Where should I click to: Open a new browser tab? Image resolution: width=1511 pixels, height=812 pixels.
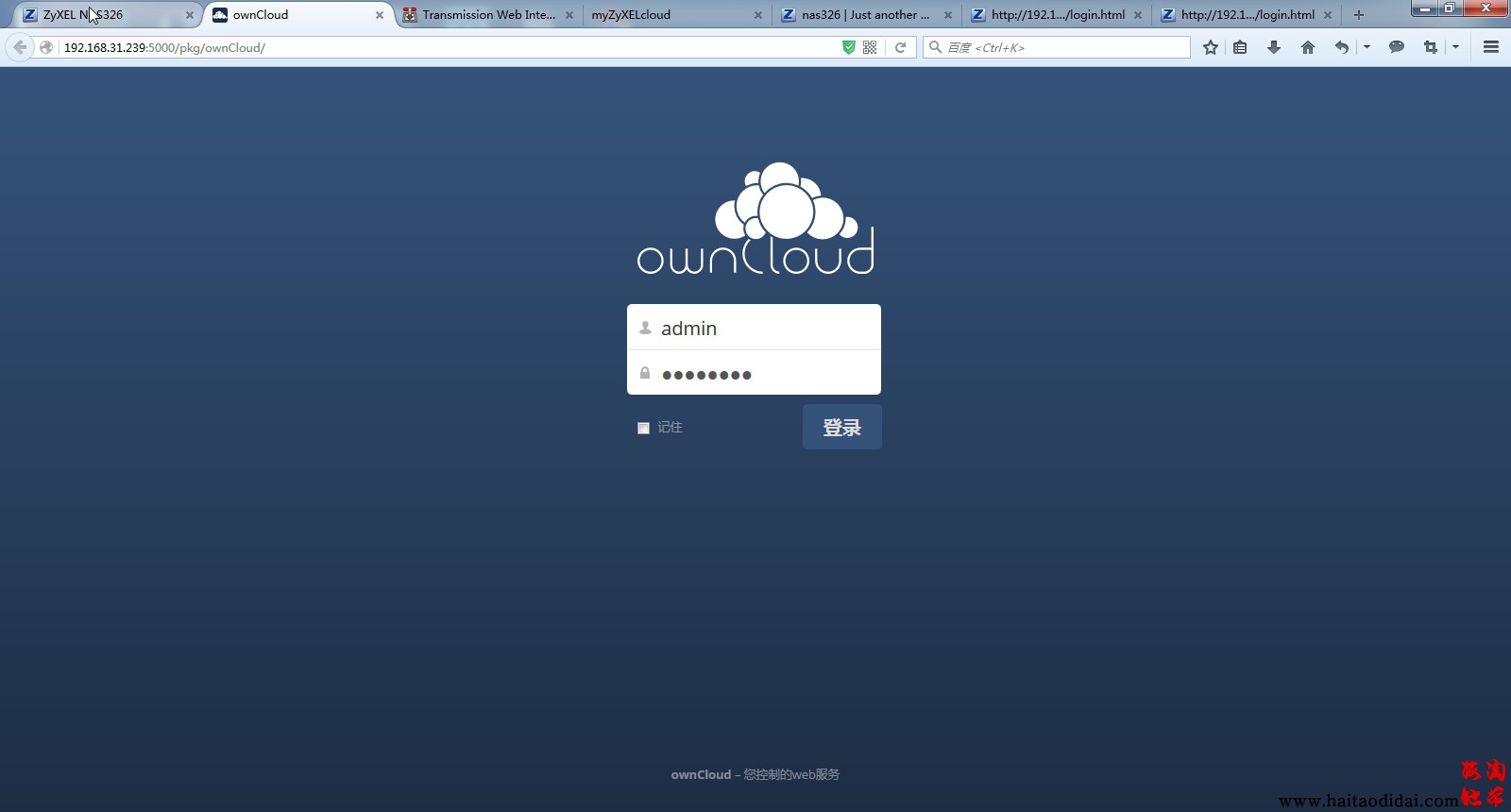[x=1358, y=15]
